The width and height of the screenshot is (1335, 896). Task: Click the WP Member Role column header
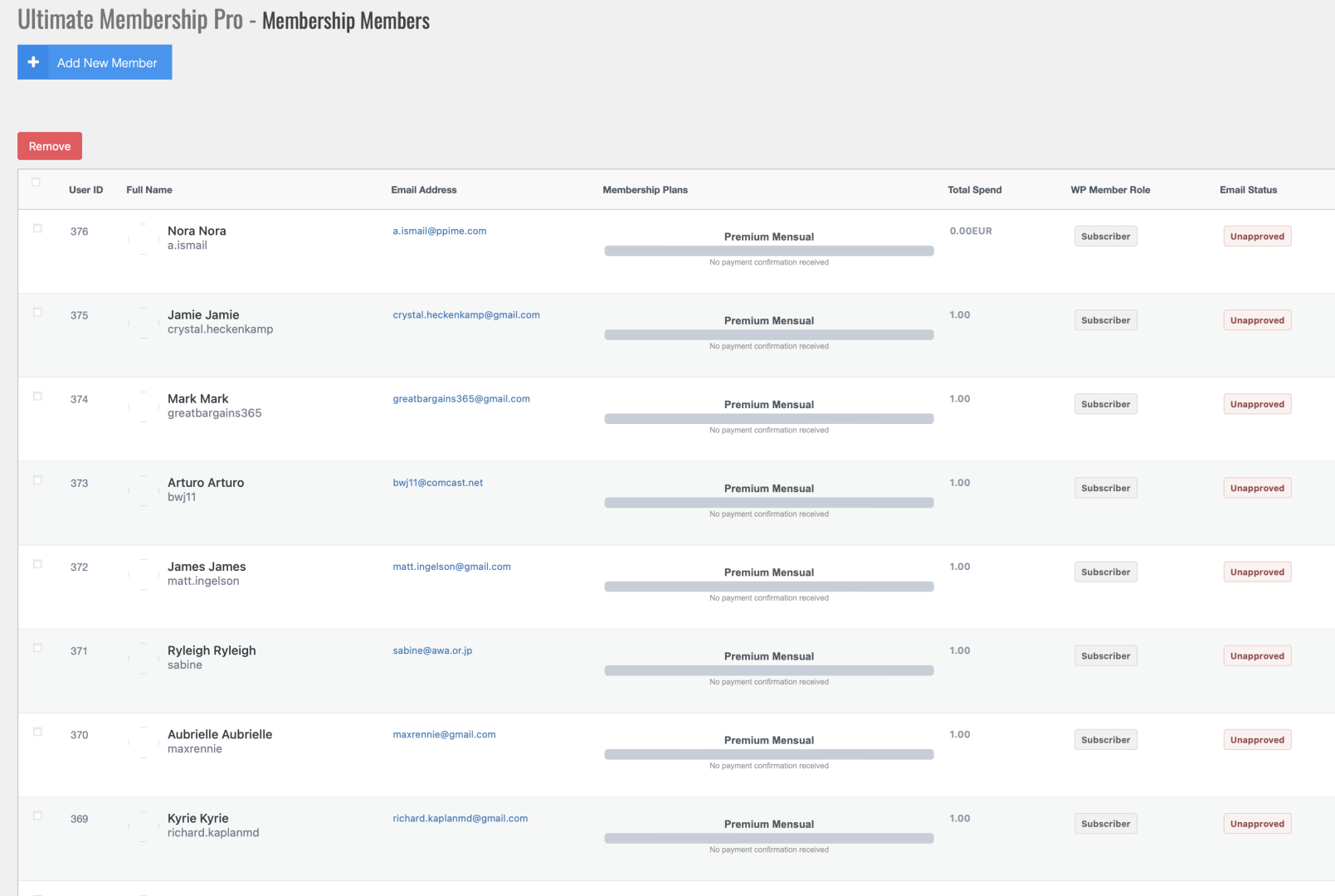coord(1110,190)
